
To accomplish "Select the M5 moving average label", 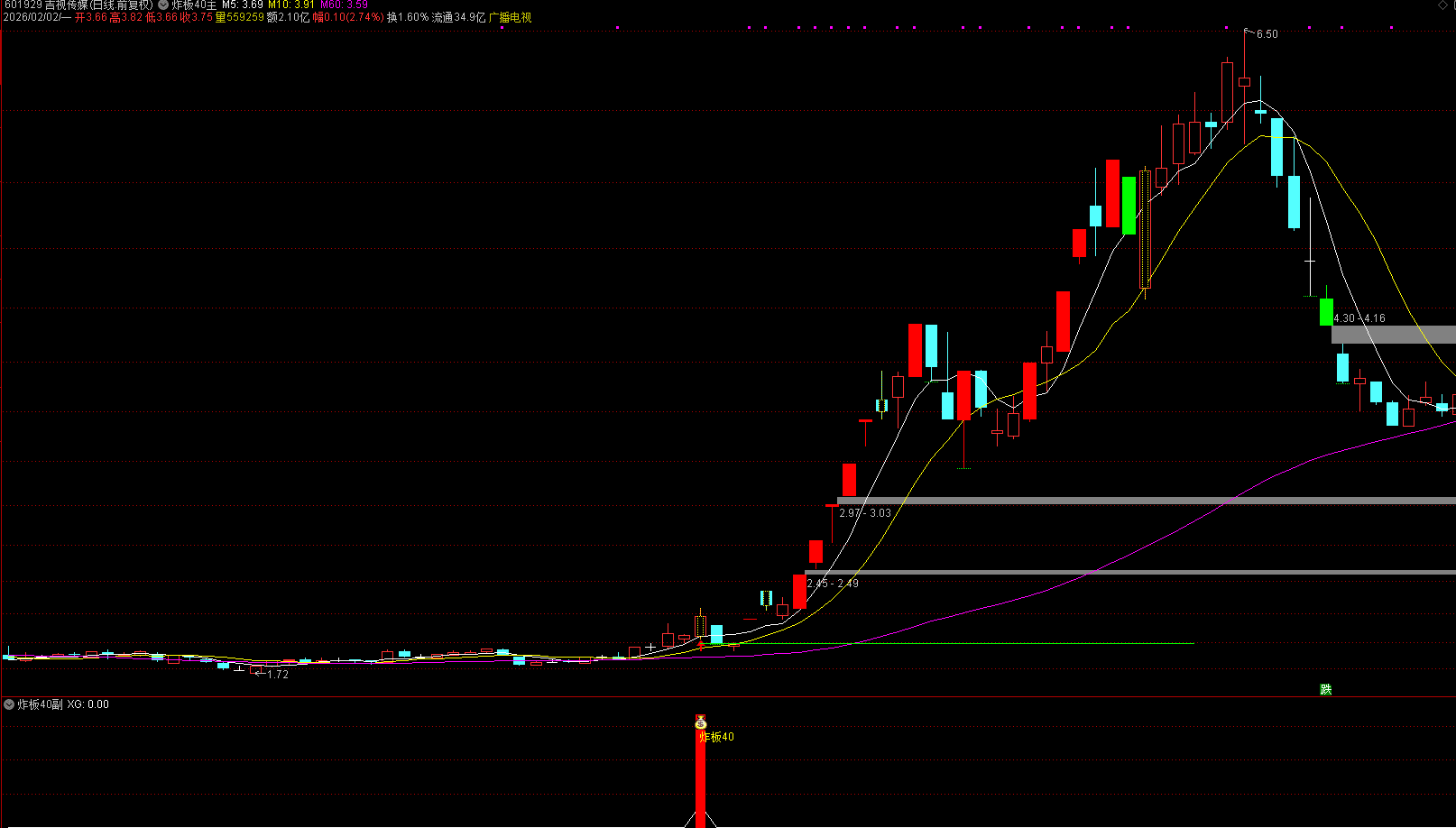I will click(x=243, y=5).
